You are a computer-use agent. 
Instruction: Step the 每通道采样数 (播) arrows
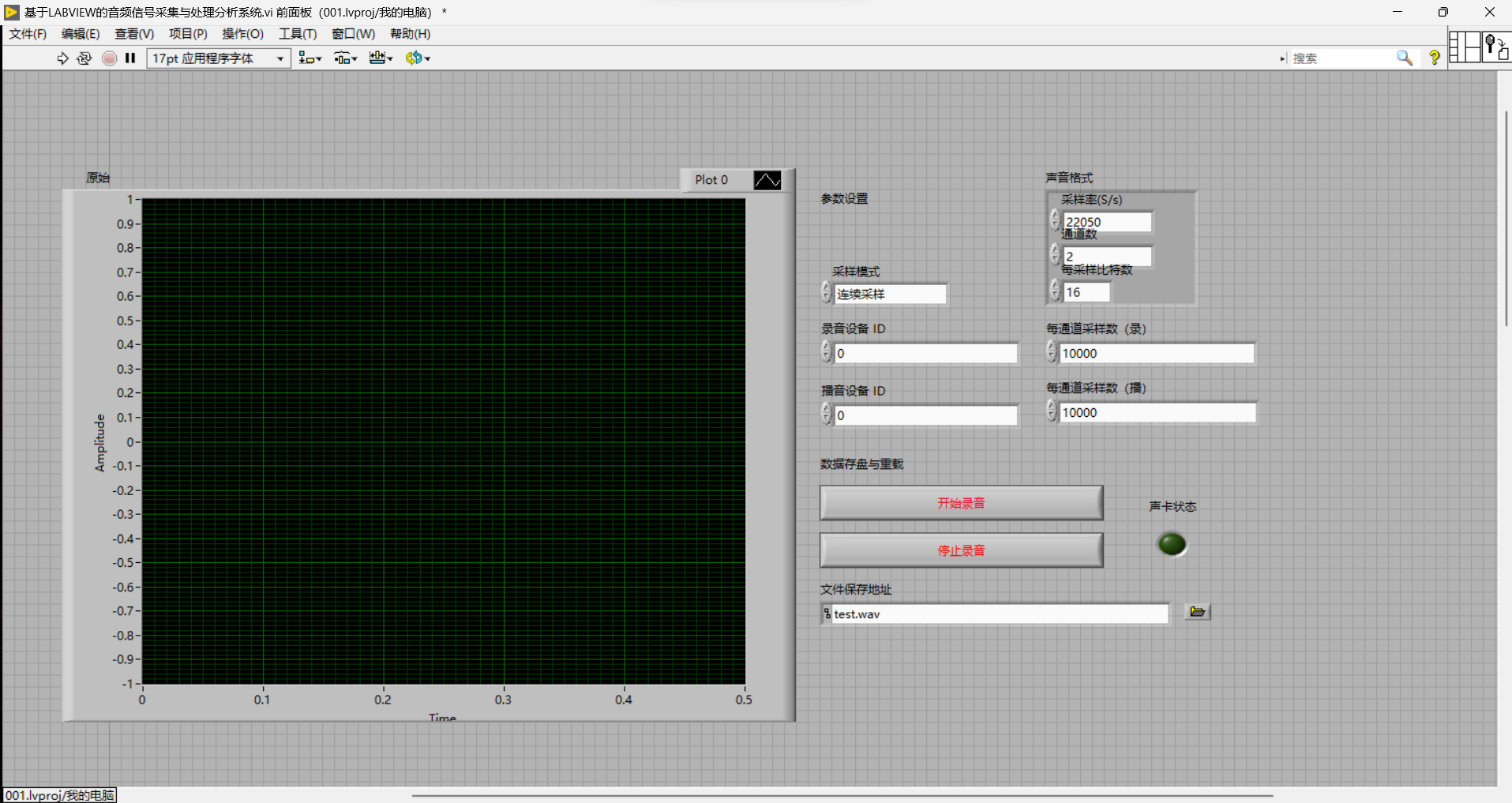pos(1051,410)
